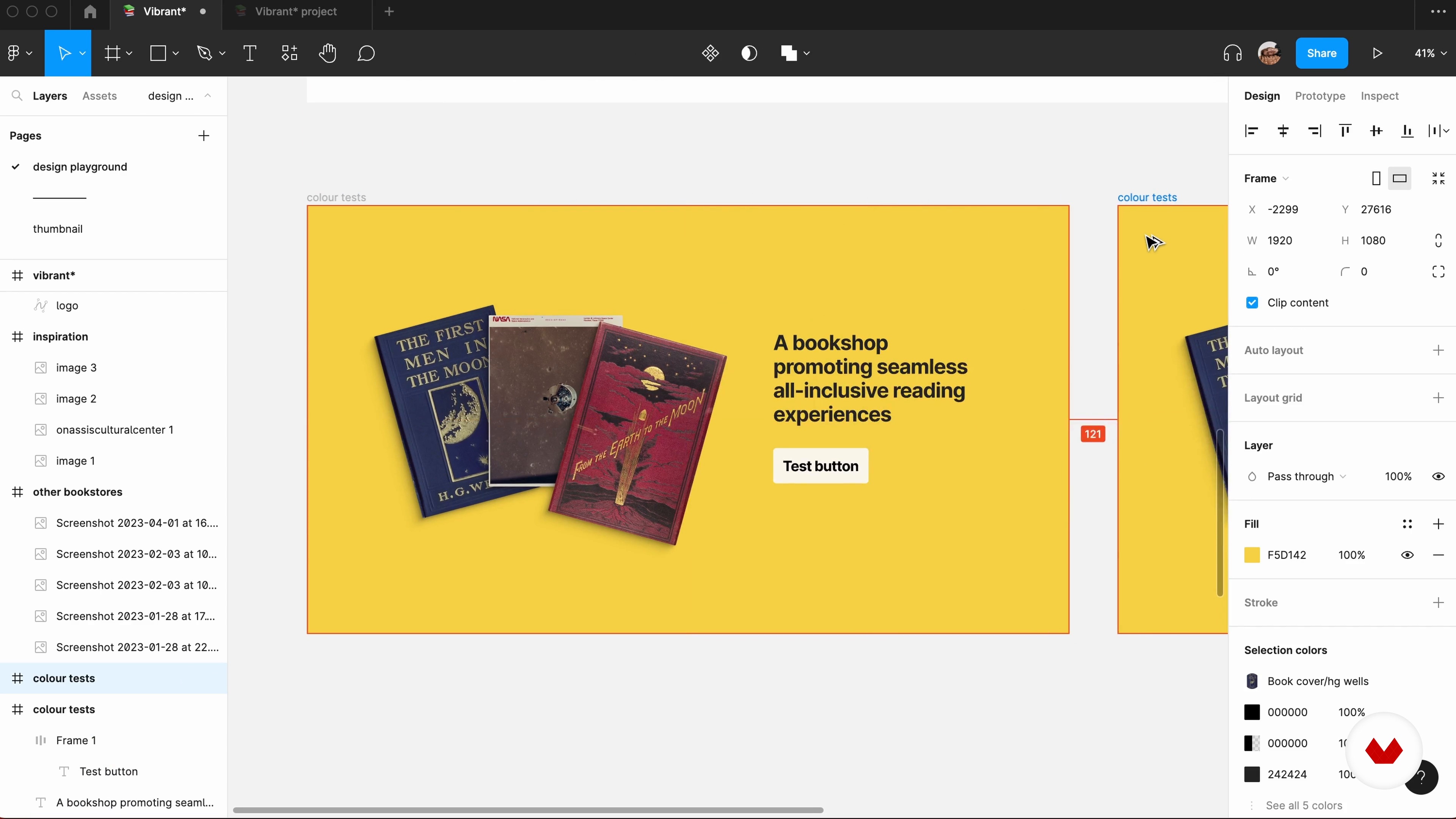This screenshot has height=819, width=1456.
Task: Click Independent corners icon
Action: 1439,272
